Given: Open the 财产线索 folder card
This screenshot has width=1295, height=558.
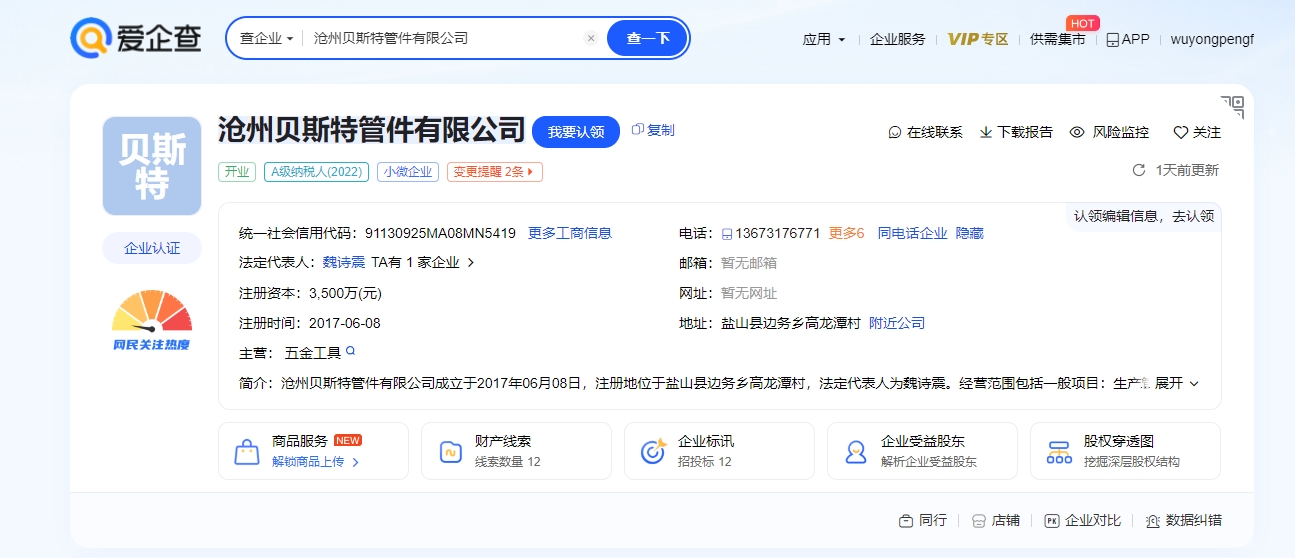Looking at the screenshot, I should pyautogui.click(x=516, y=451).
